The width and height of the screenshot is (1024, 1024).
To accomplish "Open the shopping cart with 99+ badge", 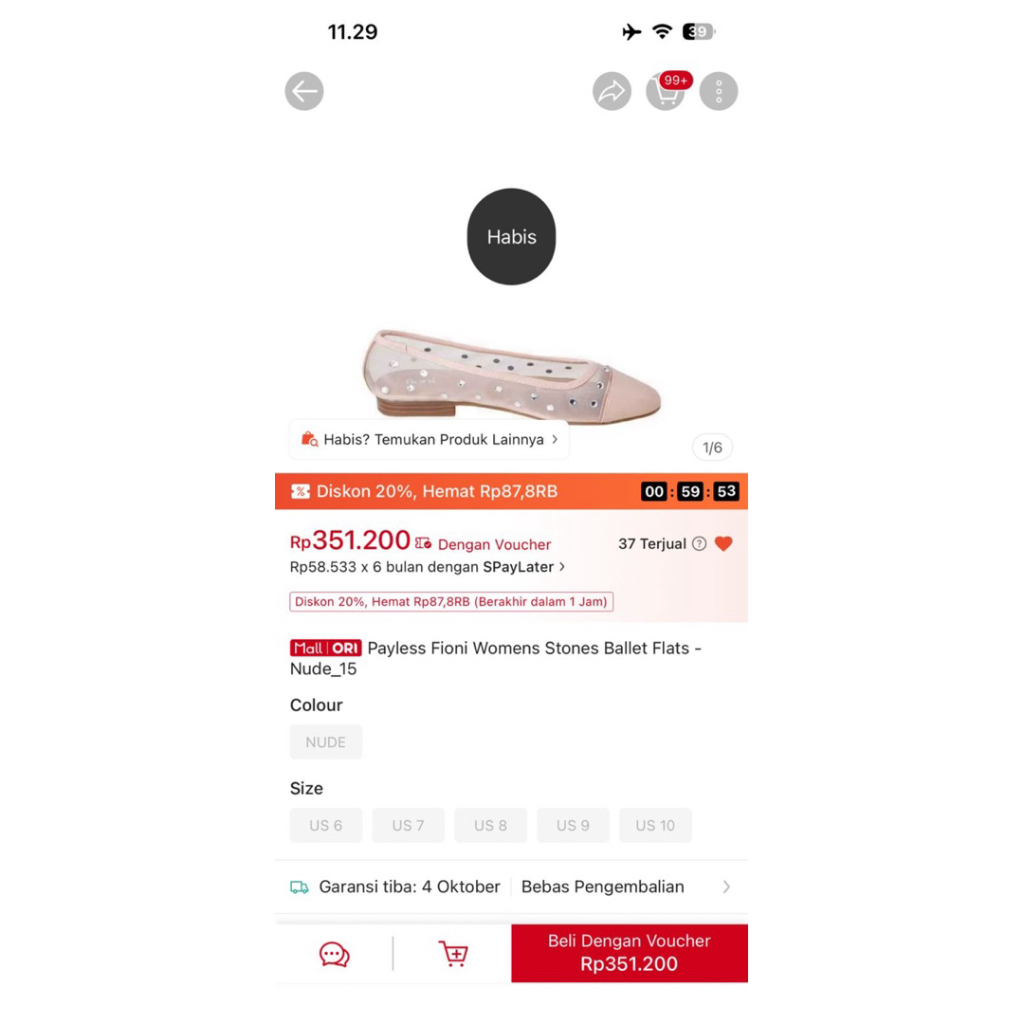I will (666, 91).
